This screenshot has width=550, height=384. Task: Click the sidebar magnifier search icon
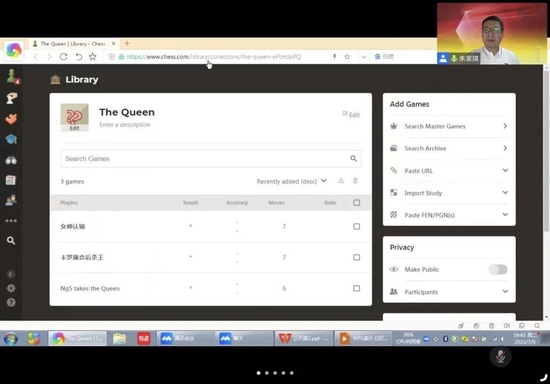pyautogui.click(x=11, y=241)
